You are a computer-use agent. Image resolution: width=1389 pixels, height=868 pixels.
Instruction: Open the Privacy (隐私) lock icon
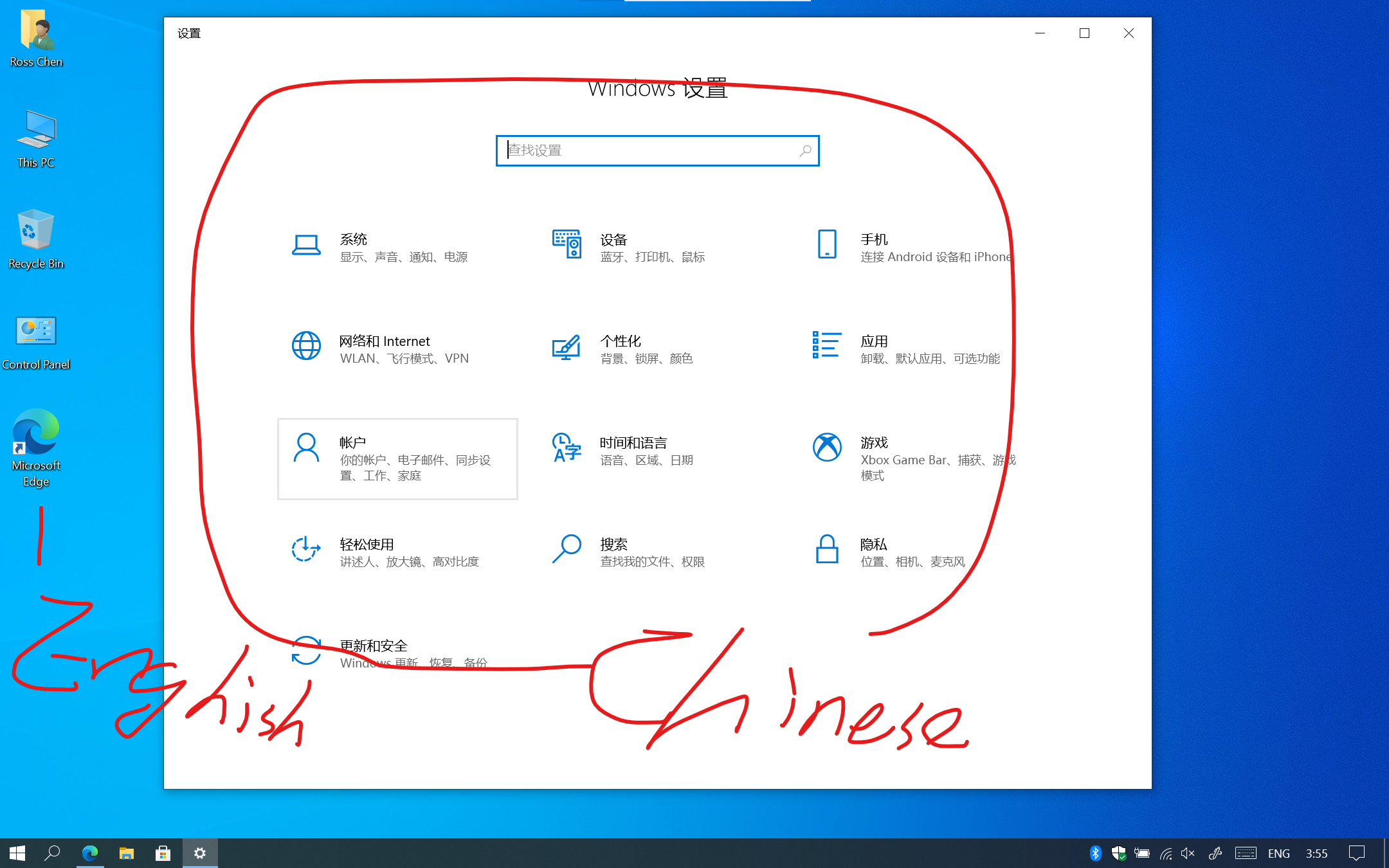(x=827, y=550)
